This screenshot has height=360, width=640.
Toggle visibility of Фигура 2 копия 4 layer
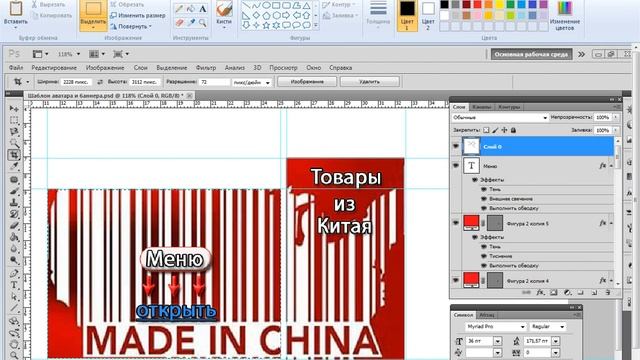(456, 280)
